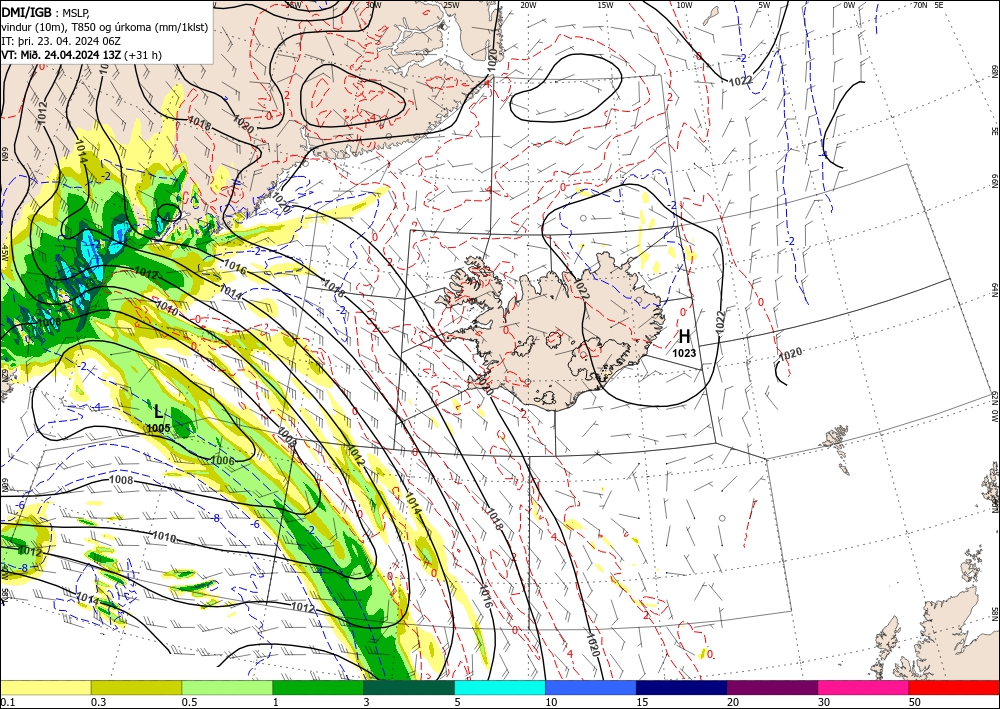Click the light green 0.5 legend swatch
This screenshot has height=709, width=1000.
[x=227, y=687]
